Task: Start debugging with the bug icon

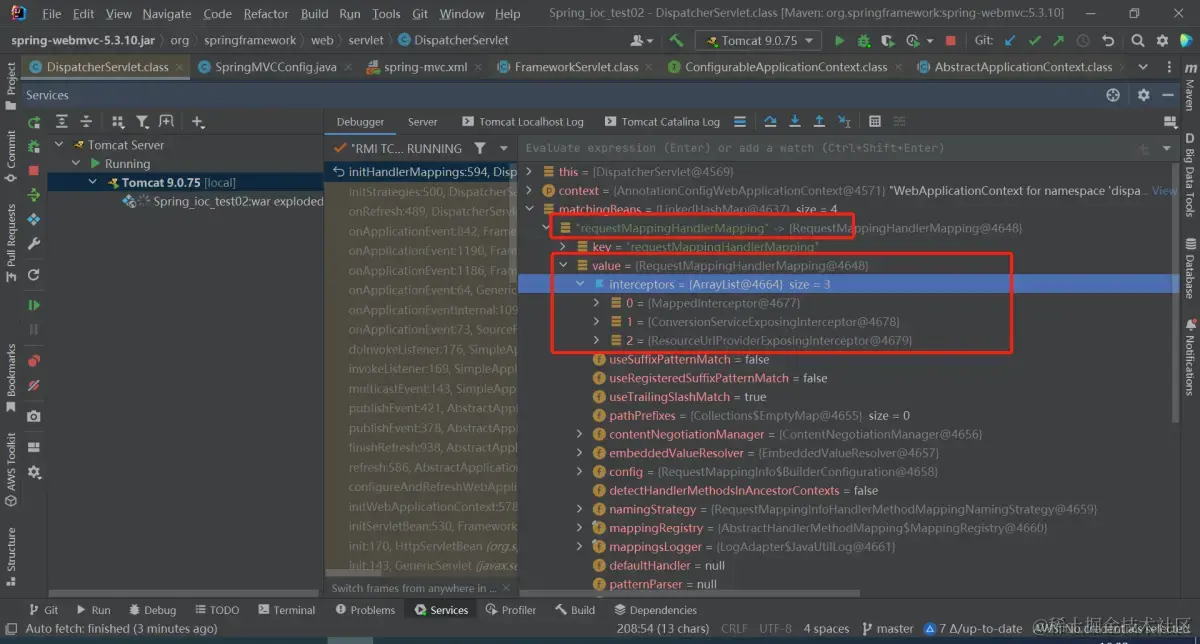Action: coord(863,41)
